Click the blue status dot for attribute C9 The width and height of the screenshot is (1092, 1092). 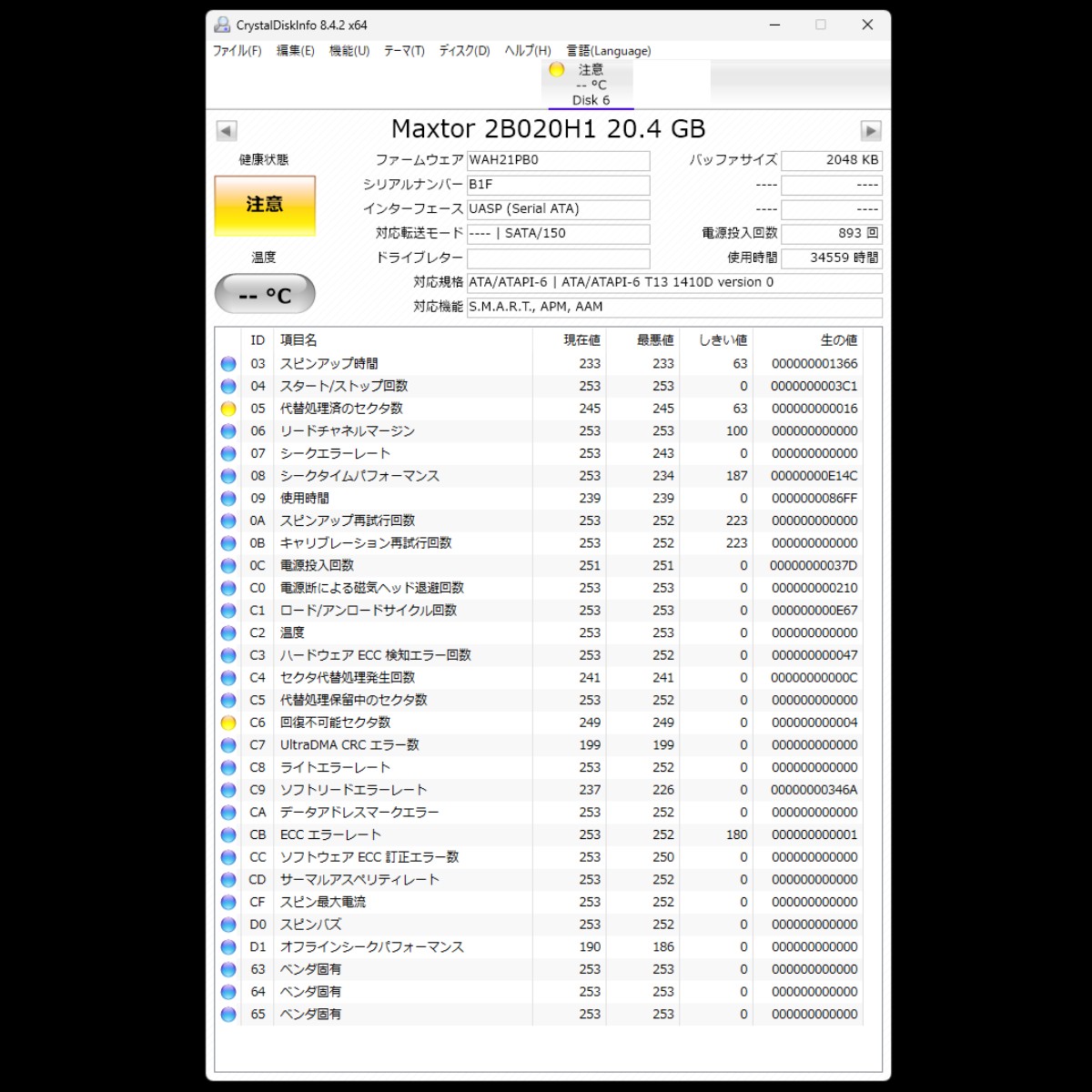pyautogui.click(x=228, y=790)
